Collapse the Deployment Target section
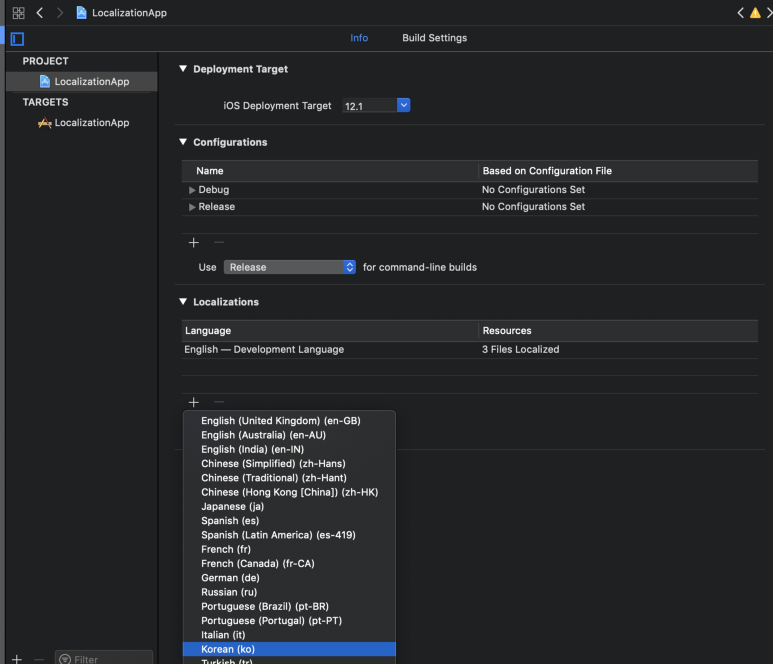The image size is (773, 664). 183,69
